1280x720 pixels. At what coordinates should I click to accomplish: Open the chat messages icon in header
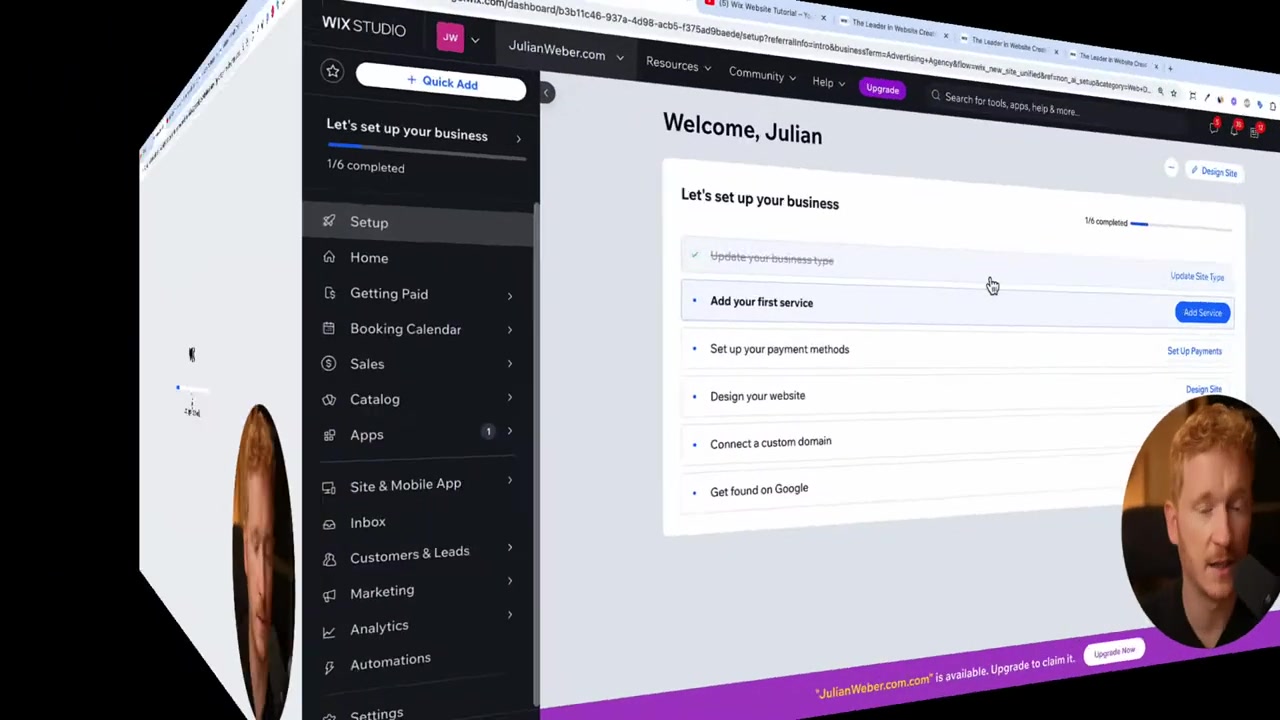click(x=1214, y=126)
